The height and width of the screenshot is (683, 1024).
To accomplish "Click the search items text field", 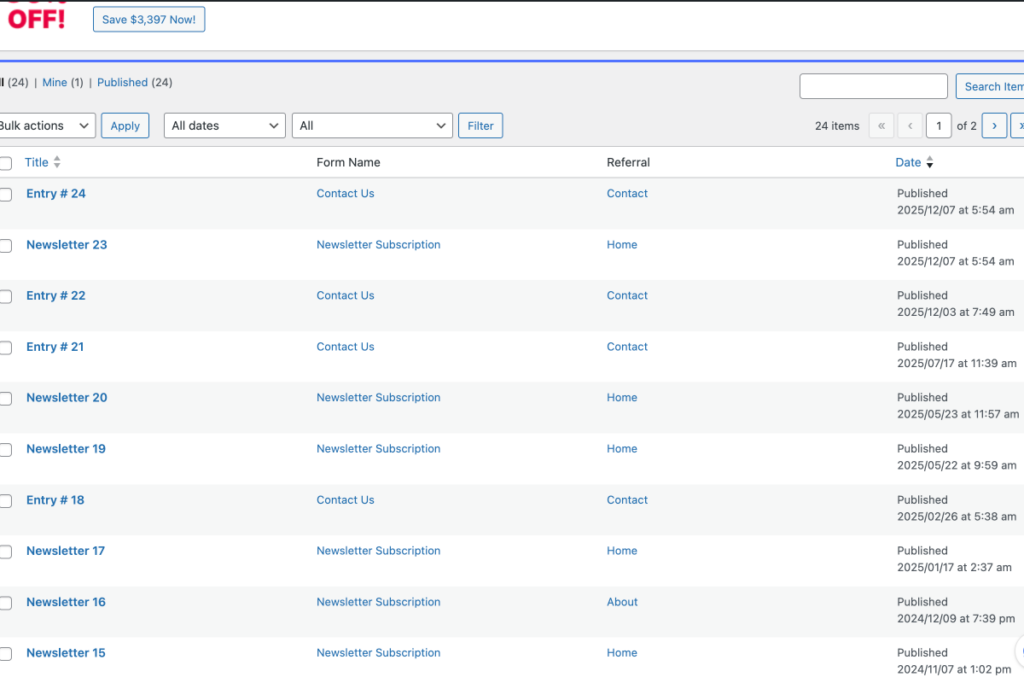I will pyautogui.click(x=873, y=86).
